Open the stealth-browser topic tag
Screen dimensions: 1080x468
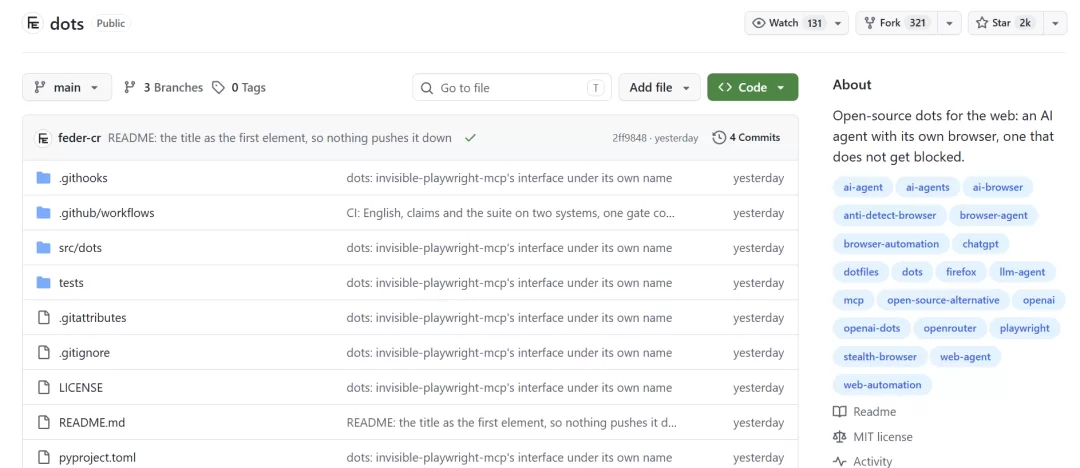[880, 356]
